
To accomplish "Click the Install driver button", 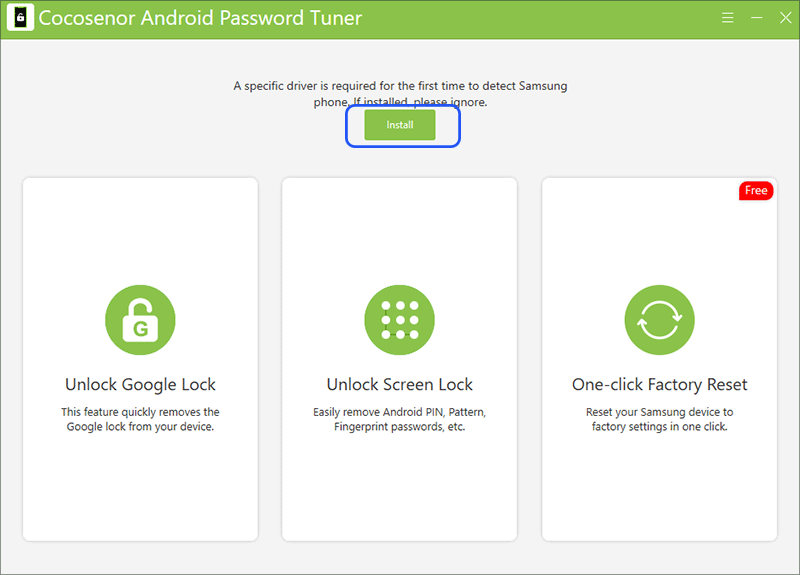I will pos(399,125).
